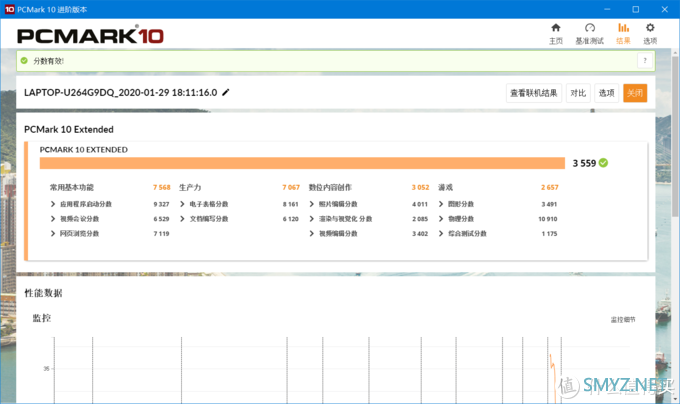Image resolution: width=680 pixels, height=404 pixels.
Task: Click the orange PCMark 10 Extended score bar
Action: (302, 163)
